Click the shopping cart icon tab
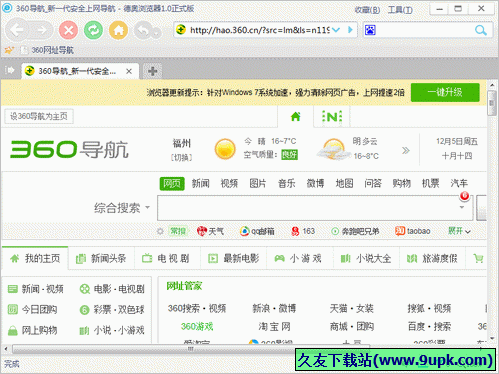Viewport: 499px width, 374px height. coord(478,258)
